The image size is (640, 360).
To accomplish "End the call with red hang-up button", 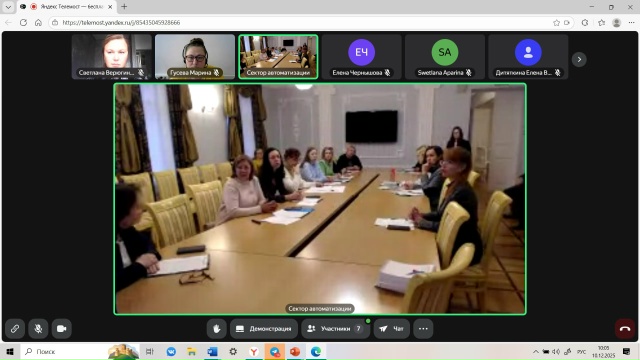I will 625,329.
